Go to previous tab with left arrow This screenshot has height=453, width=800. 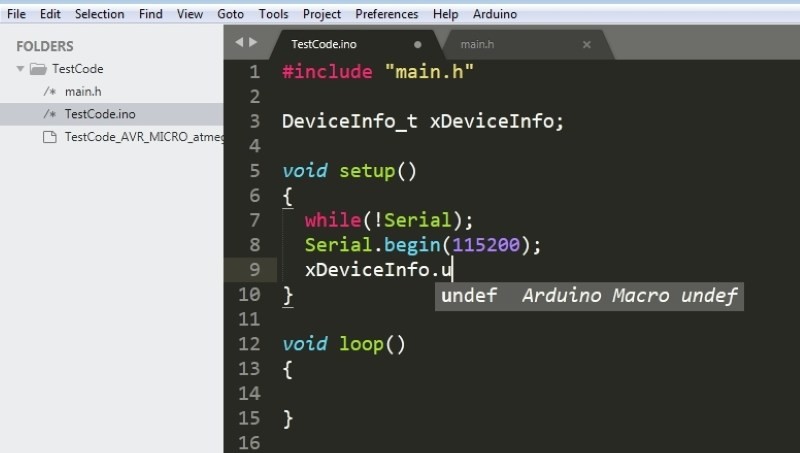(239, 42)
